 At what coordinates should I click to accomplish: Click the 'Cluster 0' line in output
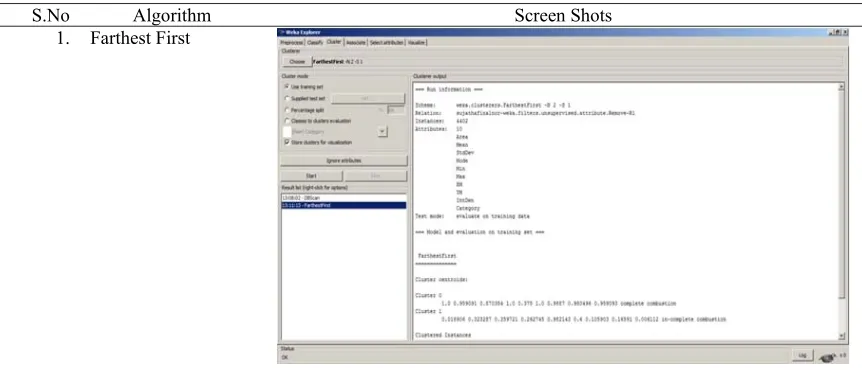[x=429, y=295]
